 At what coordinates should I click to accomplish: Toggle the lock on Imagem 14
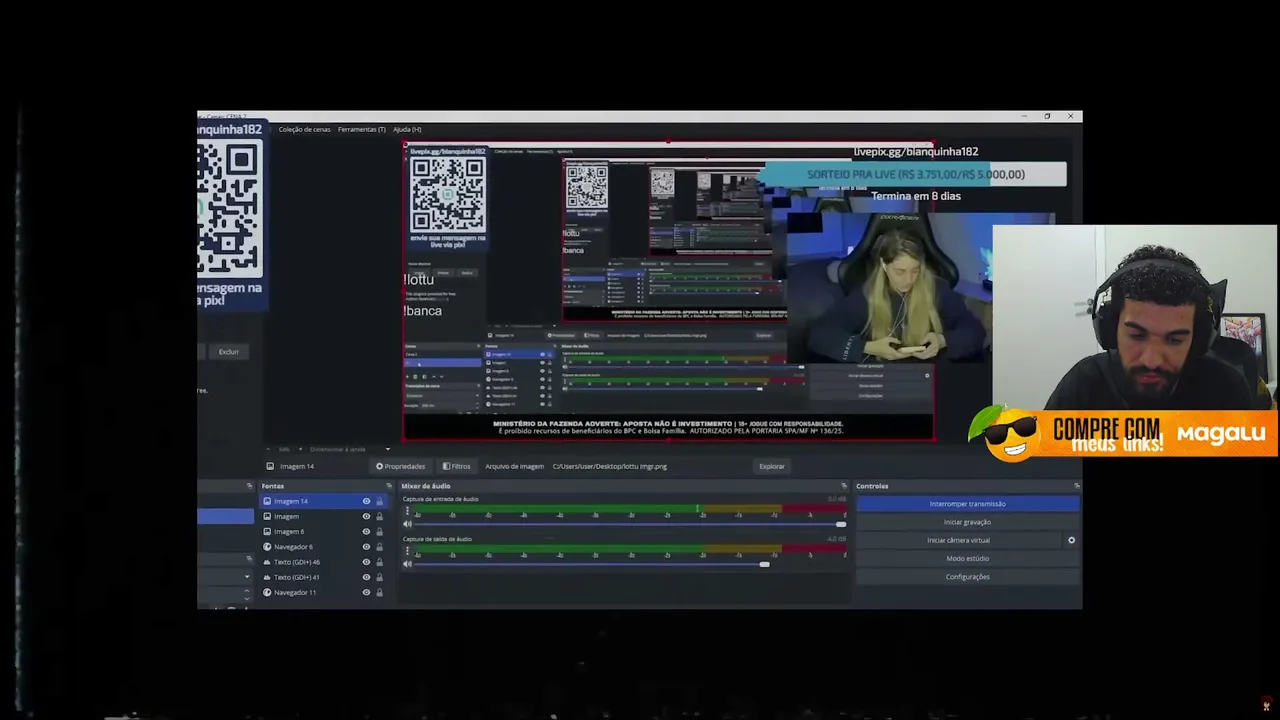point(379,501)
